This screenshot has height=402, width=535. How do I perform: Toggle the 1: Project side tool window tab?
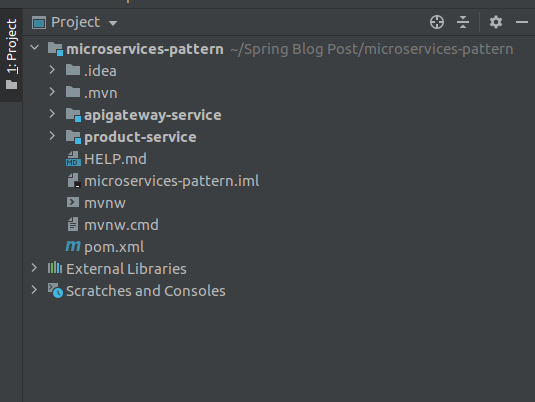coord(11,55)
